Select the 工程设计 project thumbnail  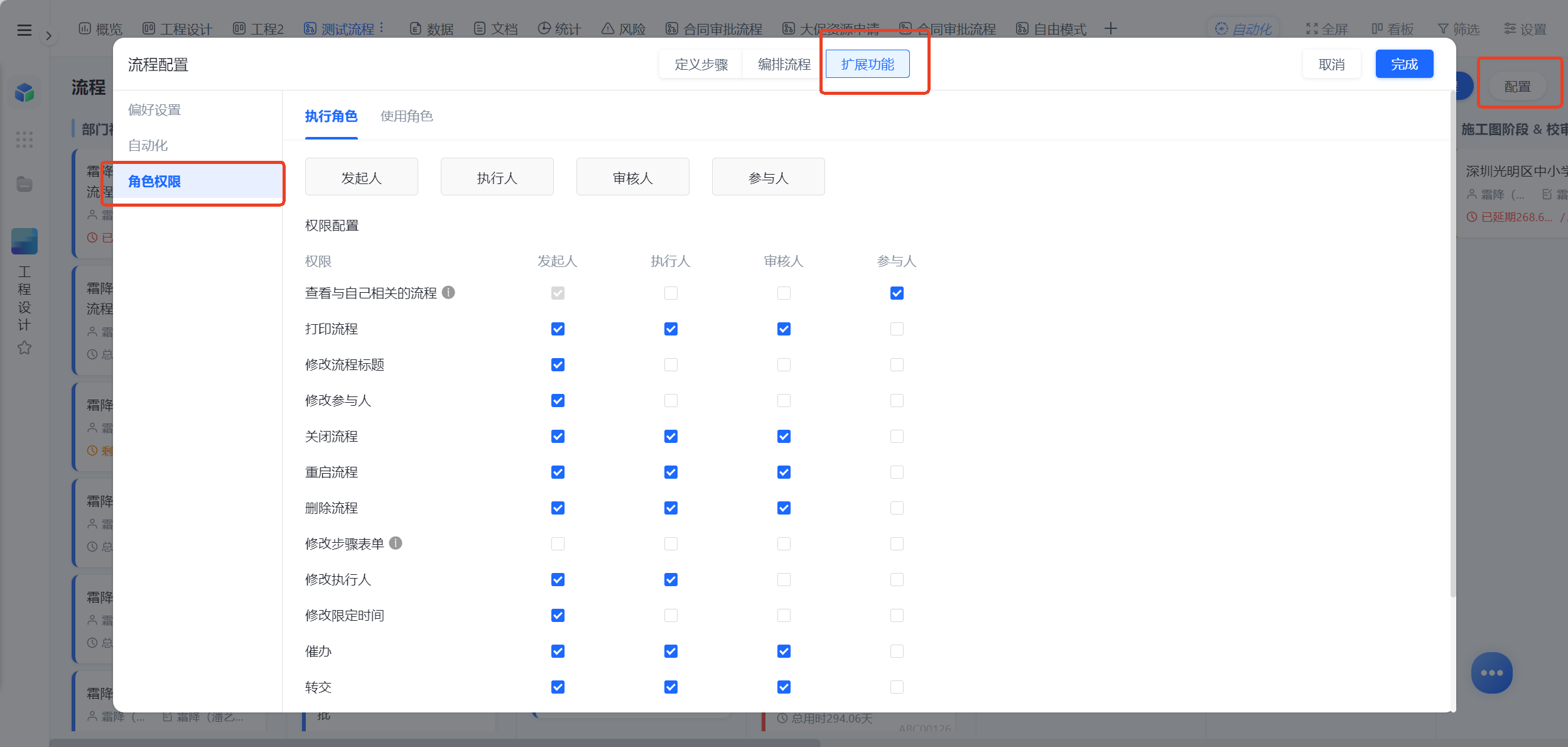tap(24, 241)
